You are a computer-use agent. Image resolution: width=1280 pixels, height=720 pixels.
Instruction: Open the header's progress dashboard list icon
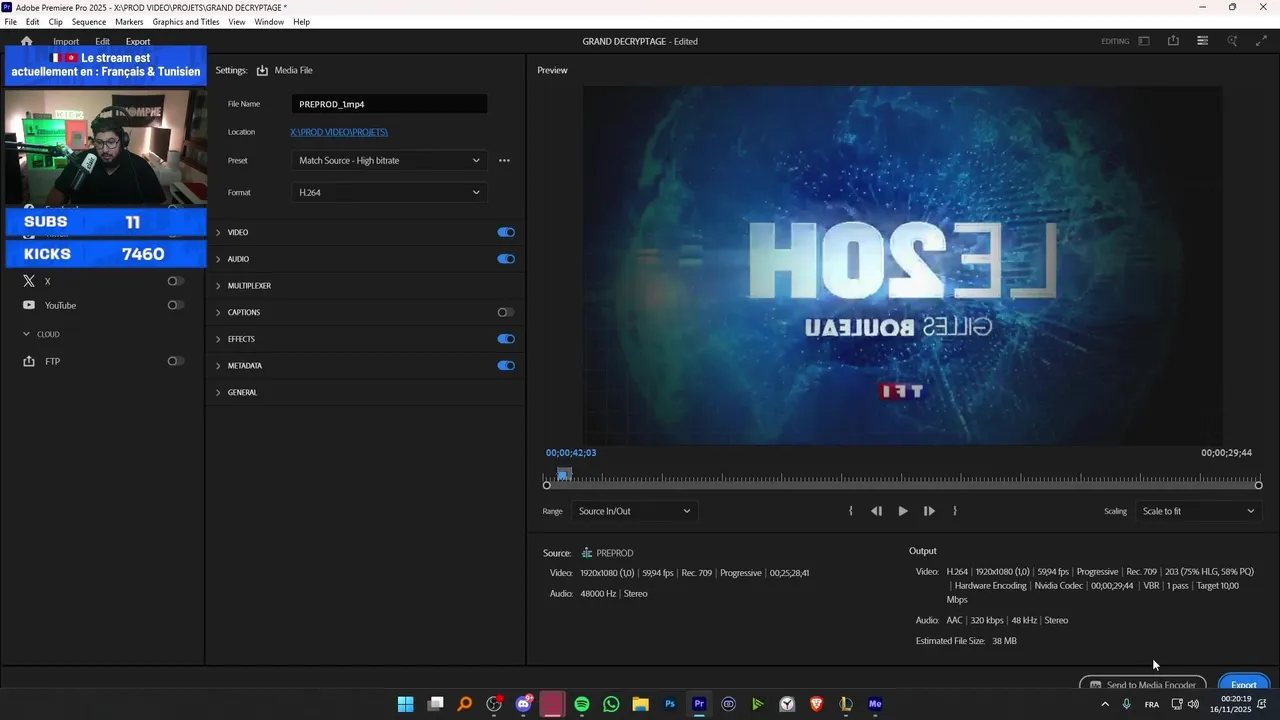1202,41
